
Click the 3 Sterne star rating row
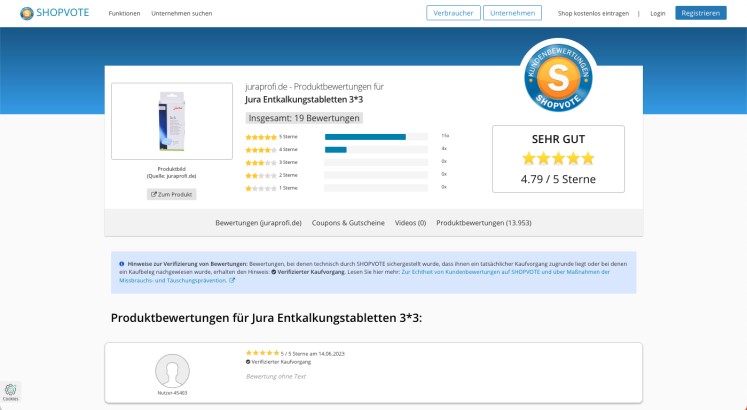[x=271, y=162]
